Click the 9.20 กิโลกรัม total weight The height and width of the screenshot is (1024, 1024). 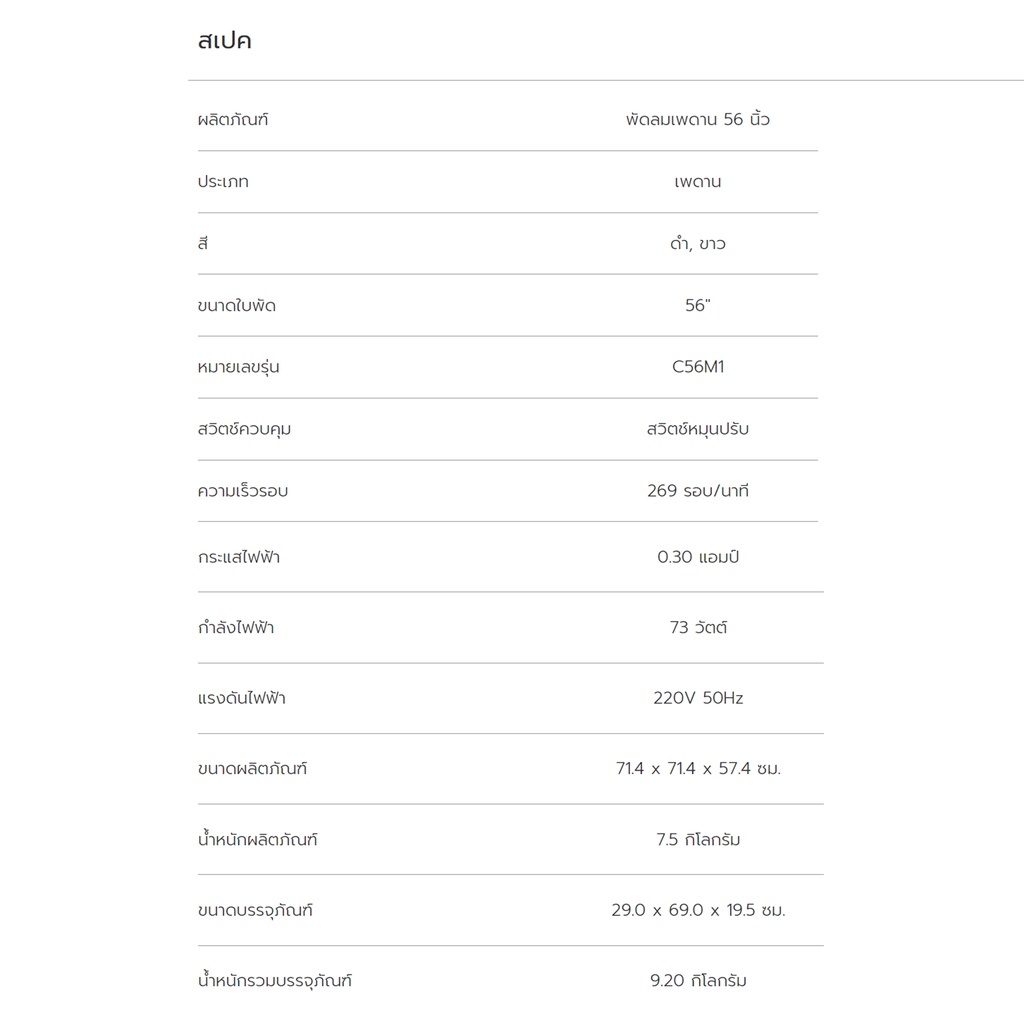697,980
